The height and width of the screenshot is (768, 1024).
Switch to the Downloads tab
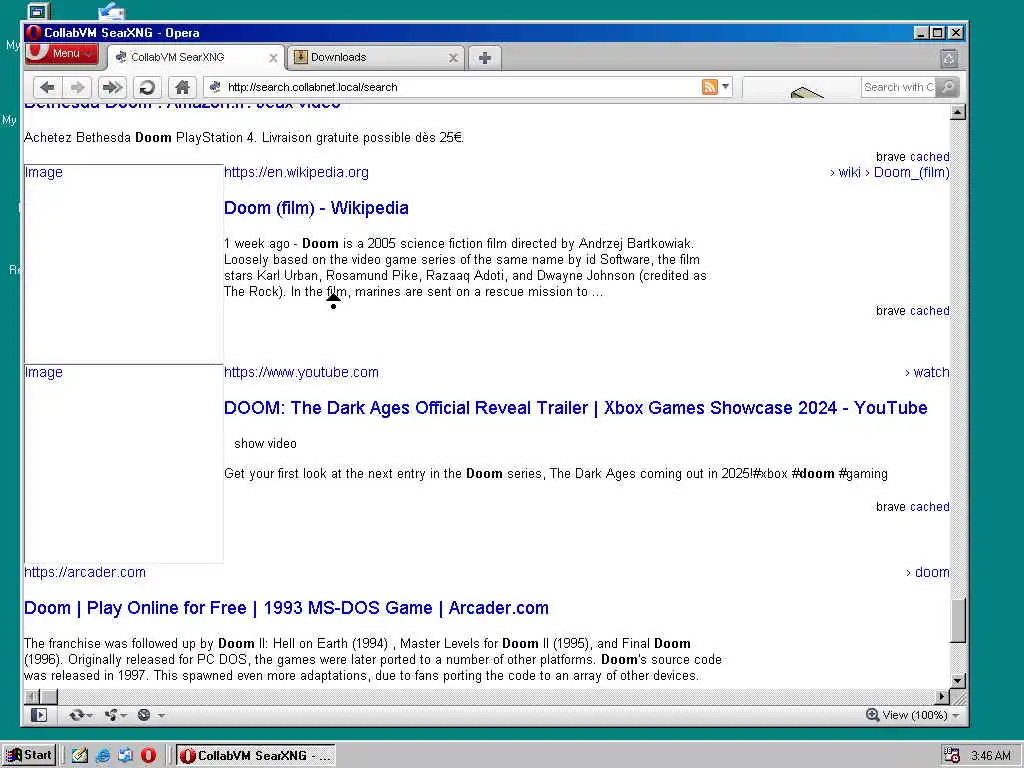[376, 57]
